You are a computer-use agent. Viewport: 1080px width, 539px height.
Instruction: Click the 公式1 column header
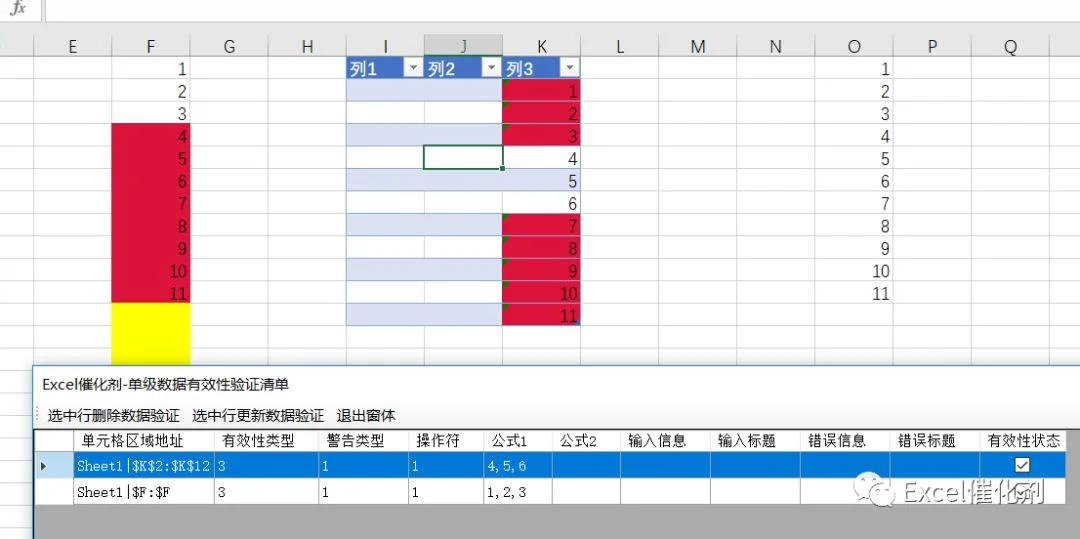(x=517, y=441)
